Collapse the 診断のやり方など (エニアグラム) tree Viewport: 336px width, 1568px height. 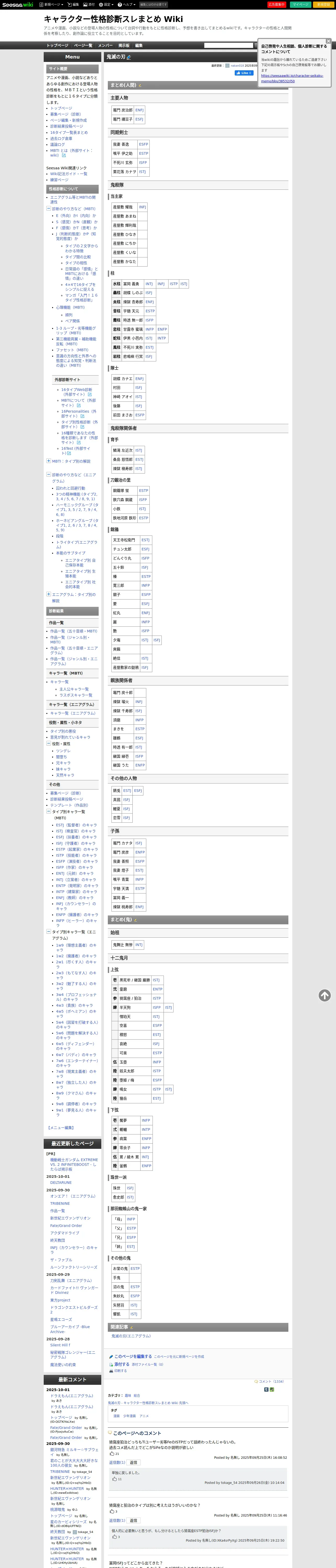[x=48, y=474]
